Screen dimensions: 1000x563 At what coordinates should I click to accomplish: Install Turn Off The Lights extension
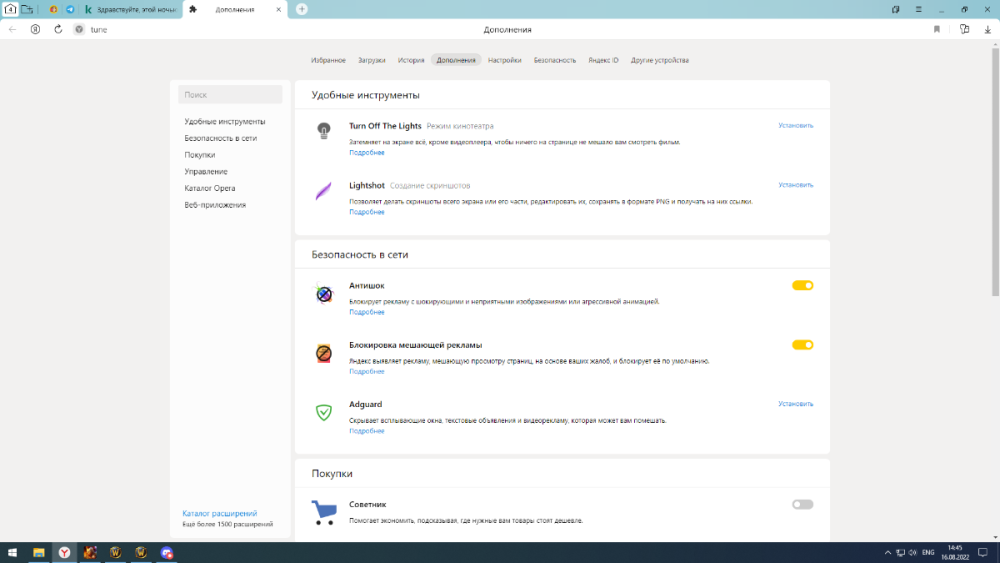(796, 126)
